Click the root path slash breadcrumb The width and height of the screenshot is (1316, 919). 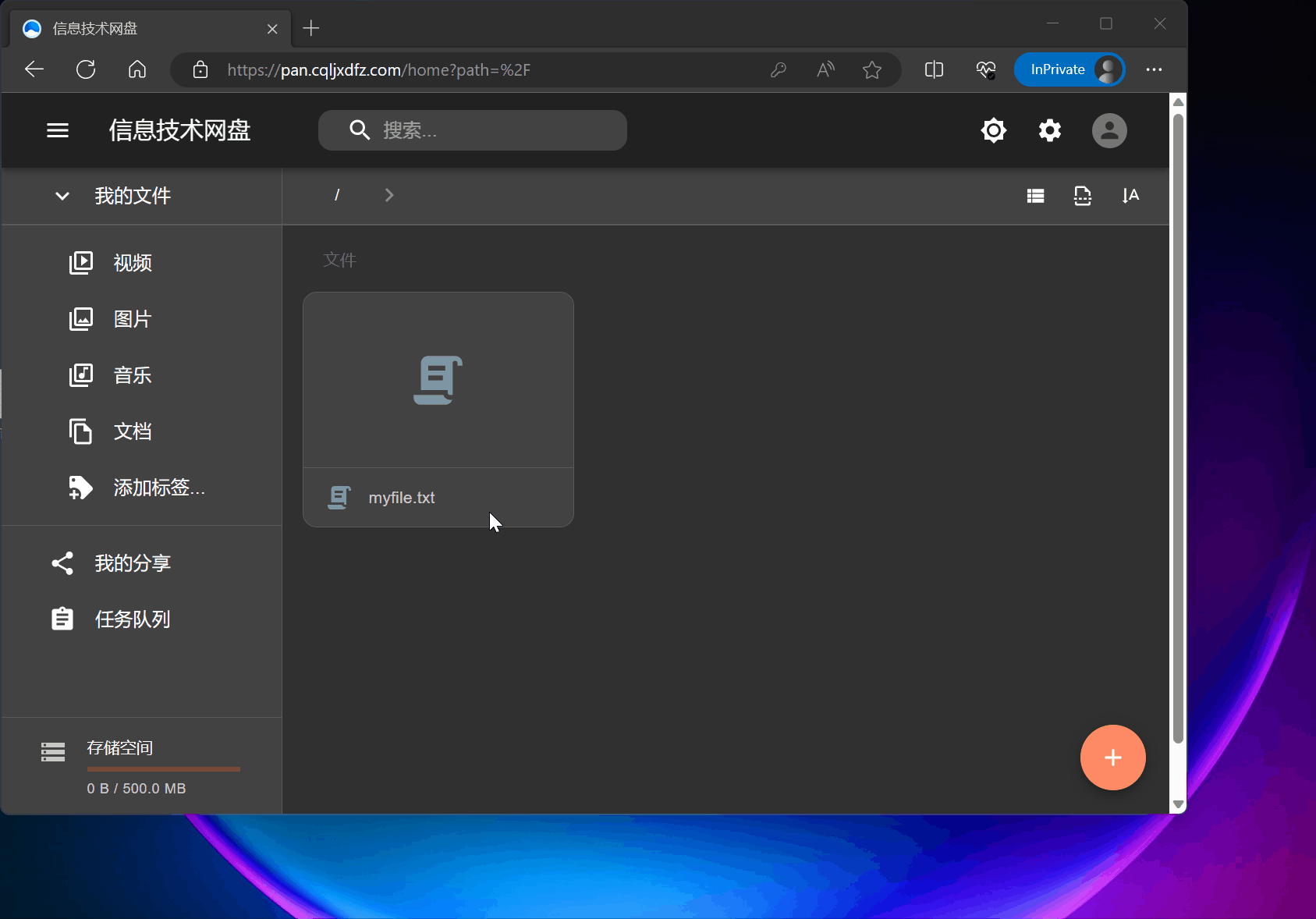(x=337, y=195)
